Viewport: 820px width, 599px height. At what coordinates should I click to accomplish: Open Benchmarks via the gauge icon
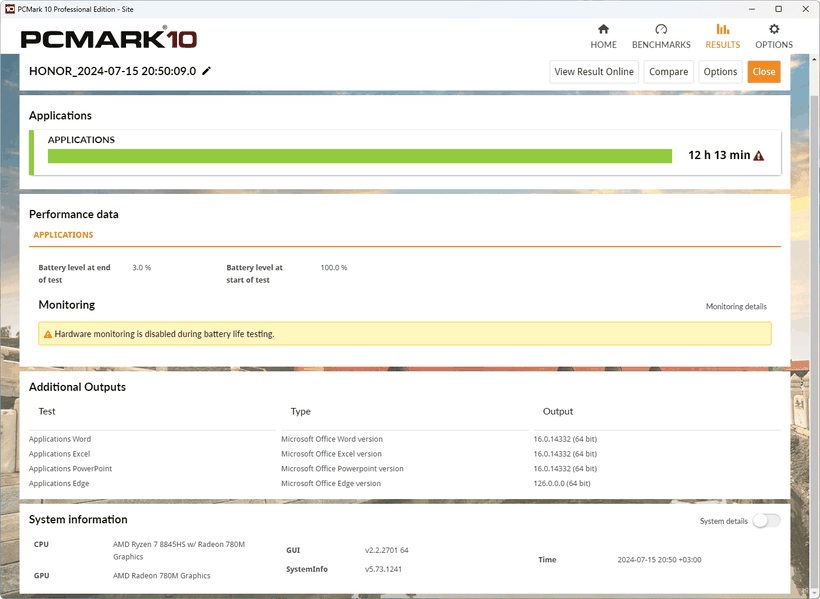point(661,29)
